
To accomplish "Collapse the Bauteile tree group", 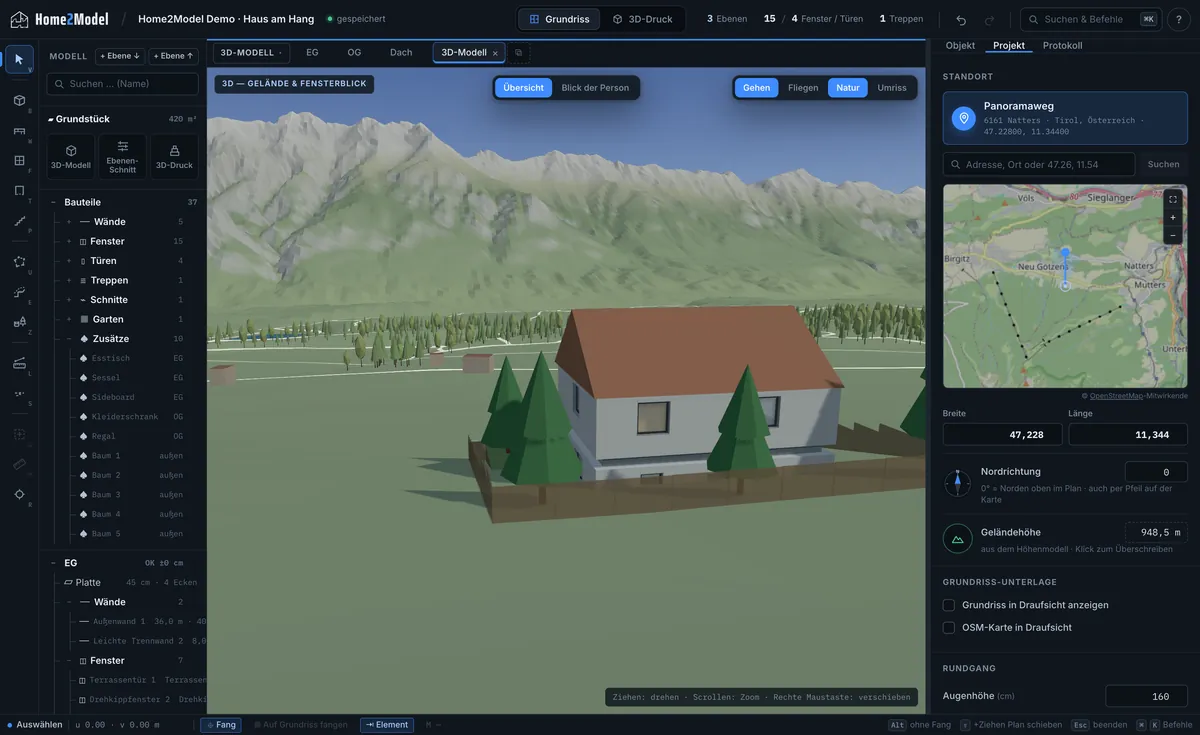I will (x=54, y=202).
